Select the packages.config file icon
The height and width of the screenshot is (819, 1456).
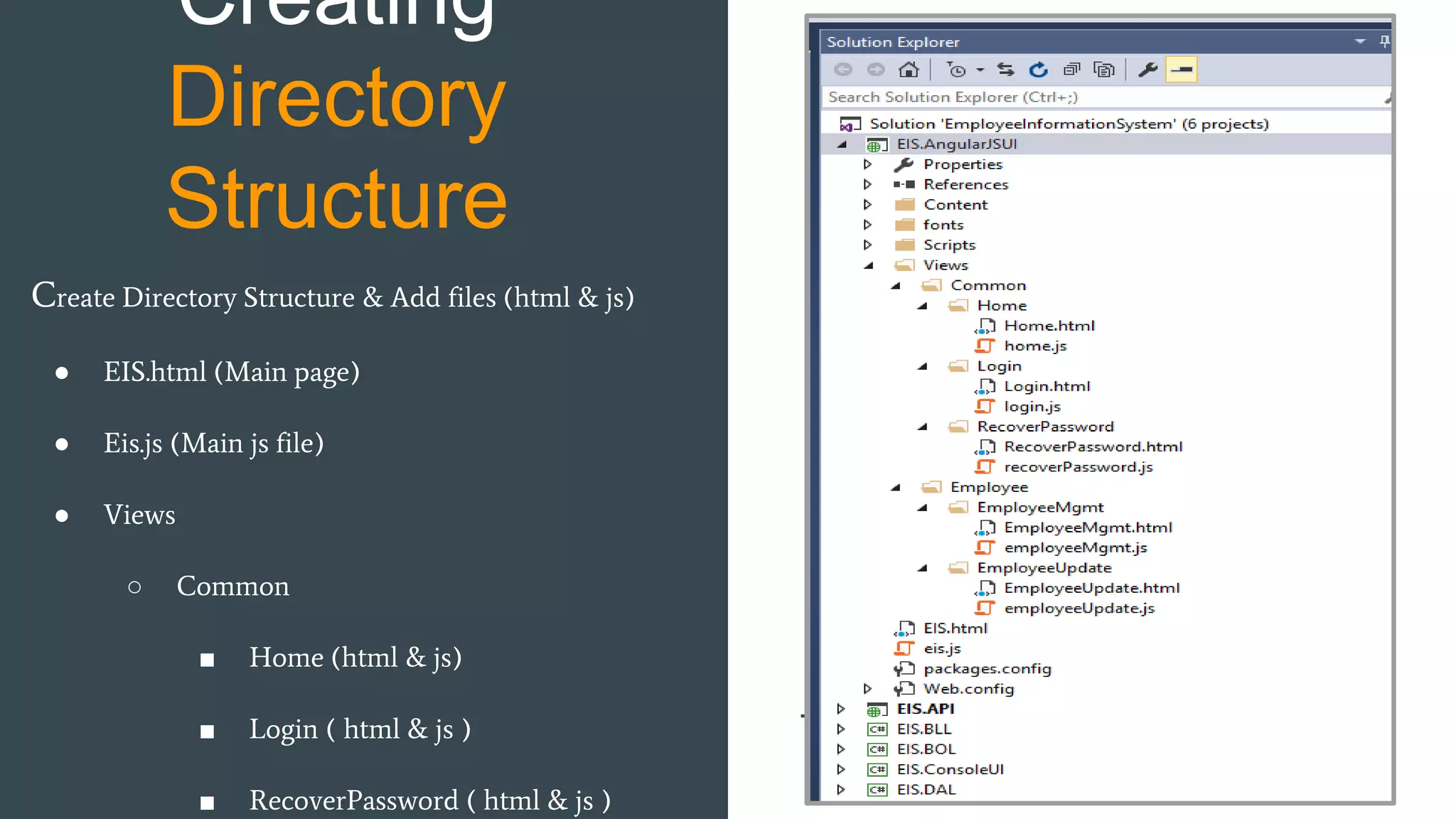pyautogui.click(x=904, y=669)
